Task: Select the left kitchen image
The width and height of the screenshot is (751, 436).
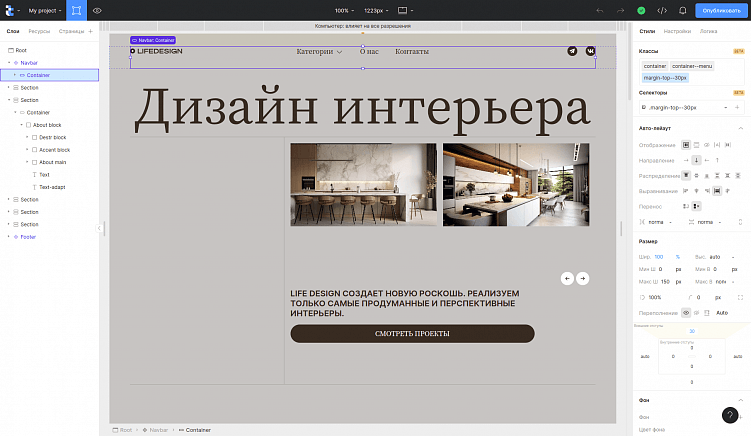Action: tap(364, 184)
